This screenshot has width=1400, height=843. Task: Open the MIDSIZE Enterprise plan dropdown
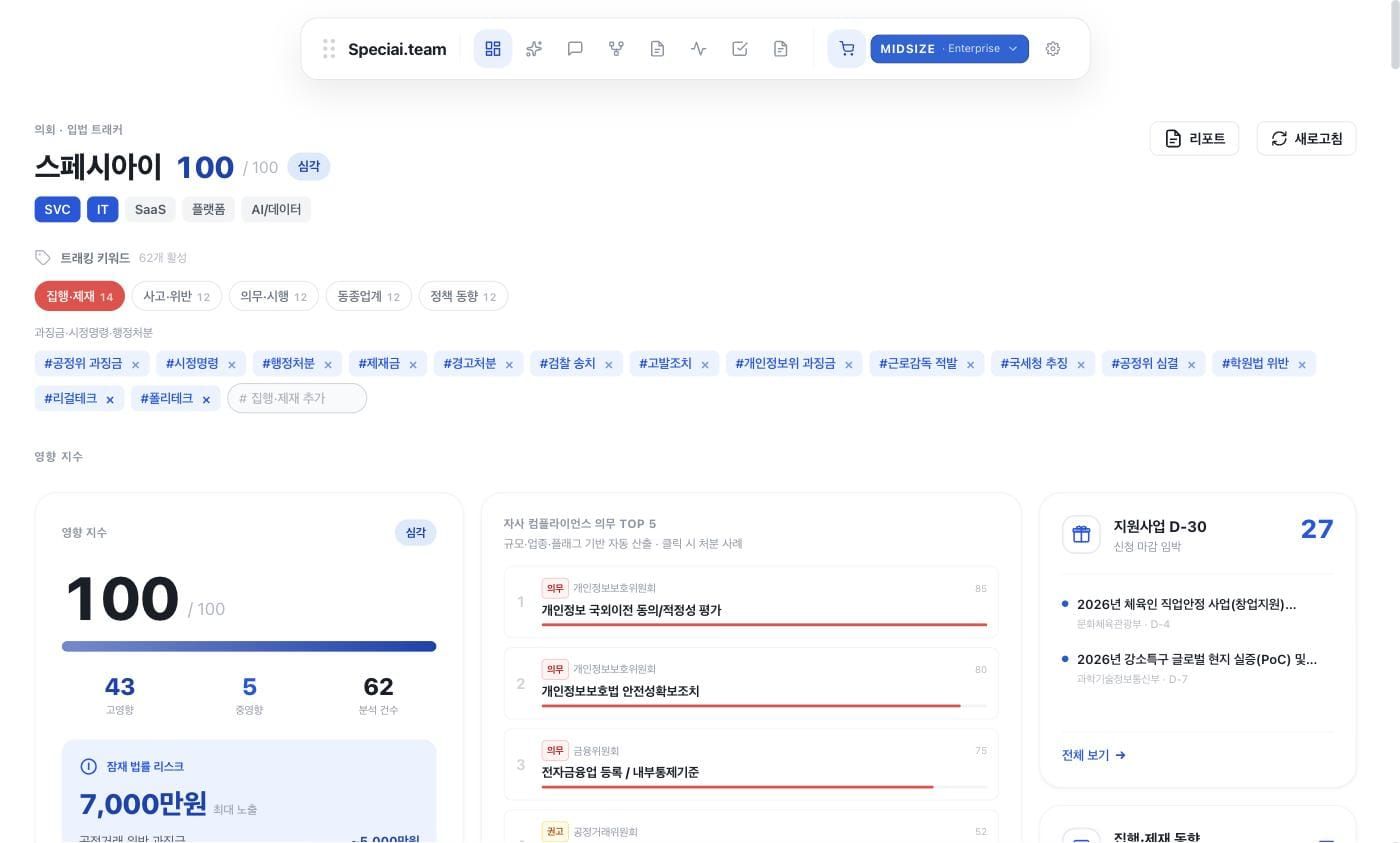click(x=949, y=48)
